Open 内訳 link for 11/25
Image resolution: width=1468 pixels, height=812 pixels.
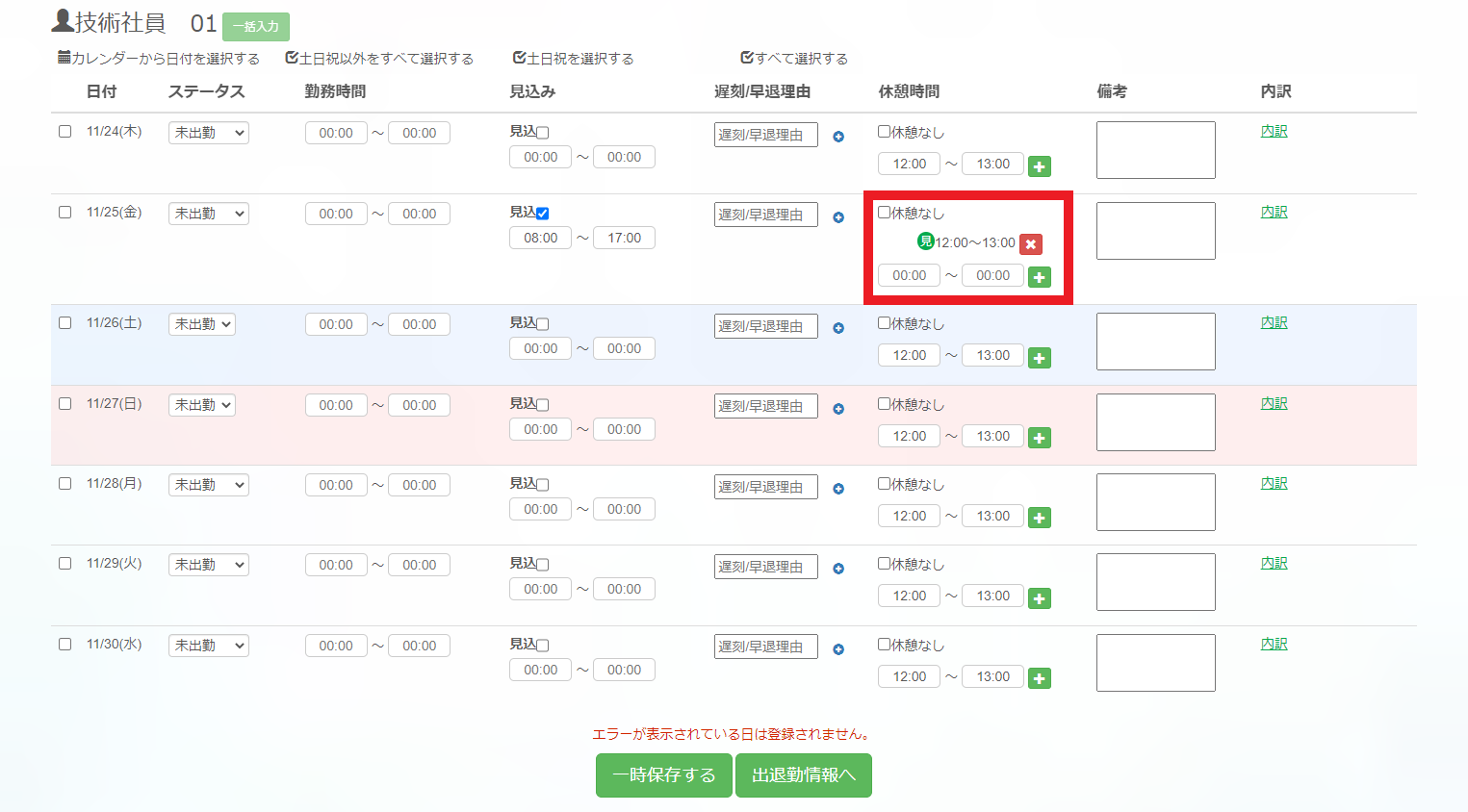pos(1274,212)
